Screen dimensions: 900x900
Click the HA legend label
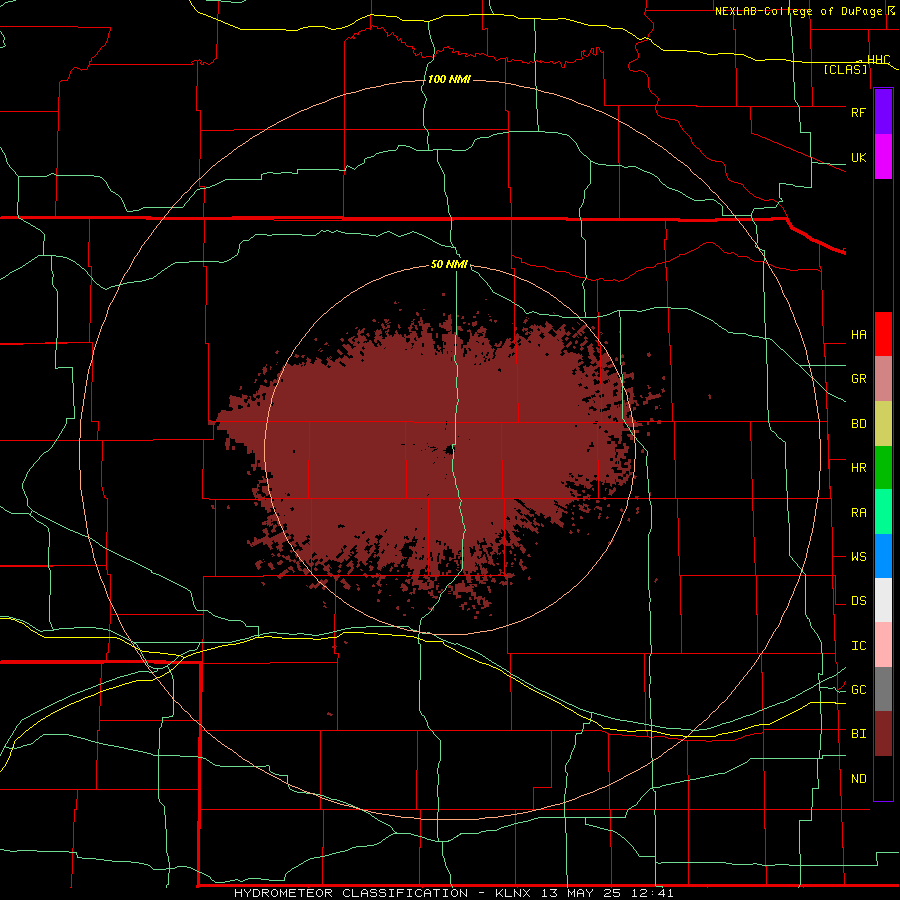tap(858, 334)
